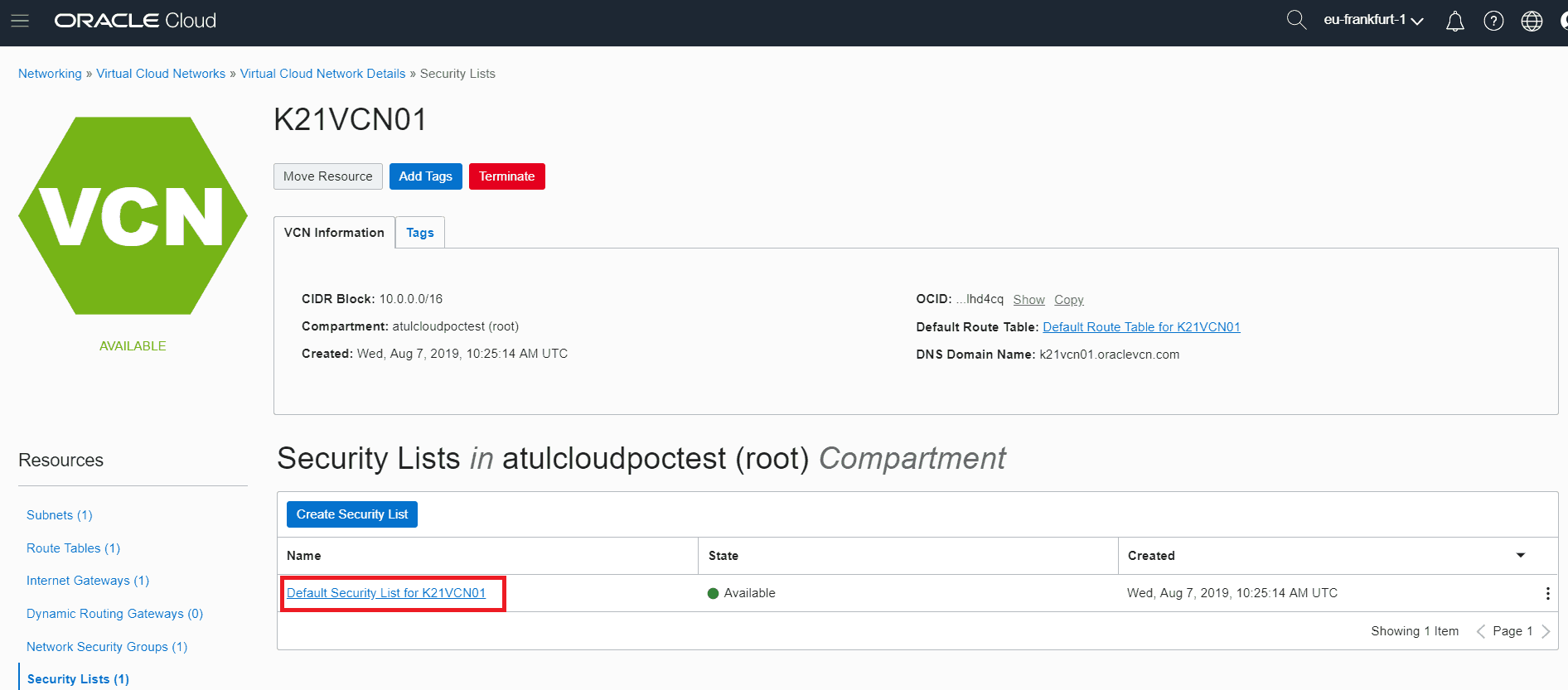This screenshot has width=1568, height=690.
Task: Select the VCN Information tab
Action: (334, 233)
